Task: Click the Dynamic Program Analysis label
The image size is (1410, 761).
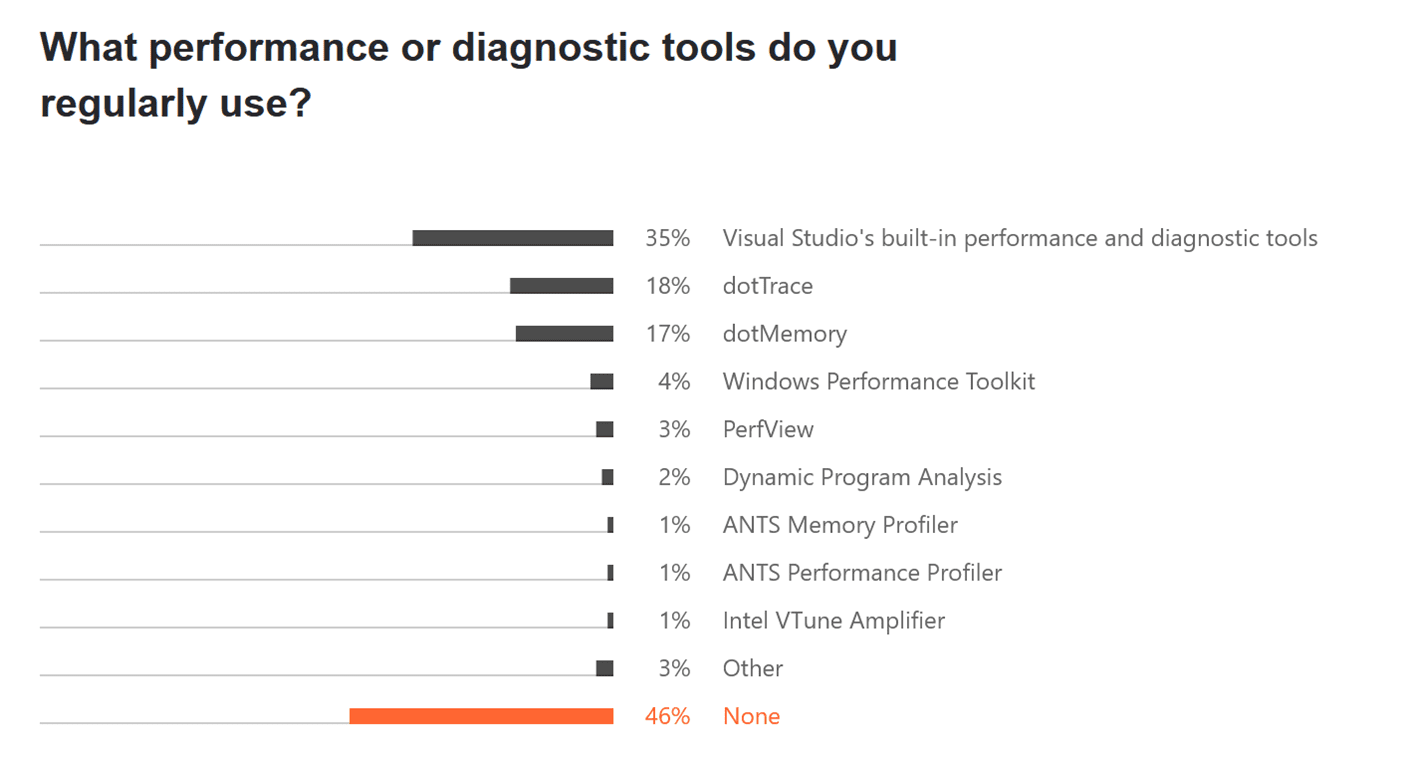Action: click(x=862, y=477)
